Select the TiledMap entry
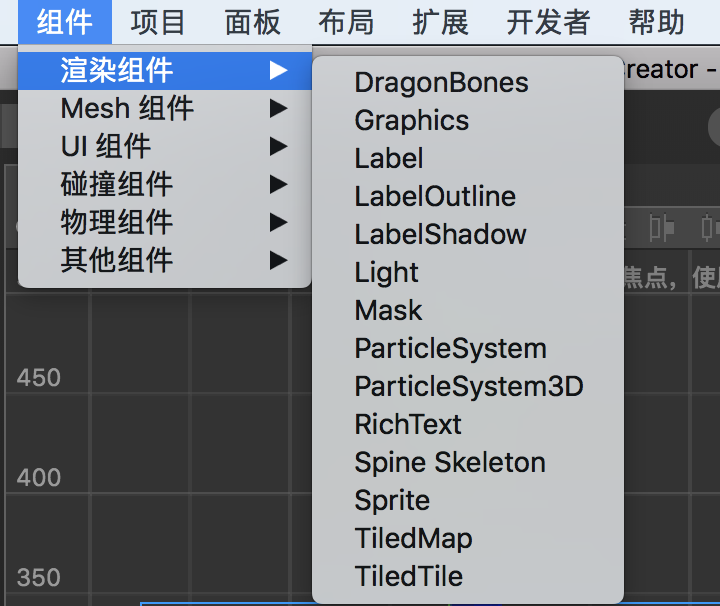720x606 pixels. pos(413,539)
